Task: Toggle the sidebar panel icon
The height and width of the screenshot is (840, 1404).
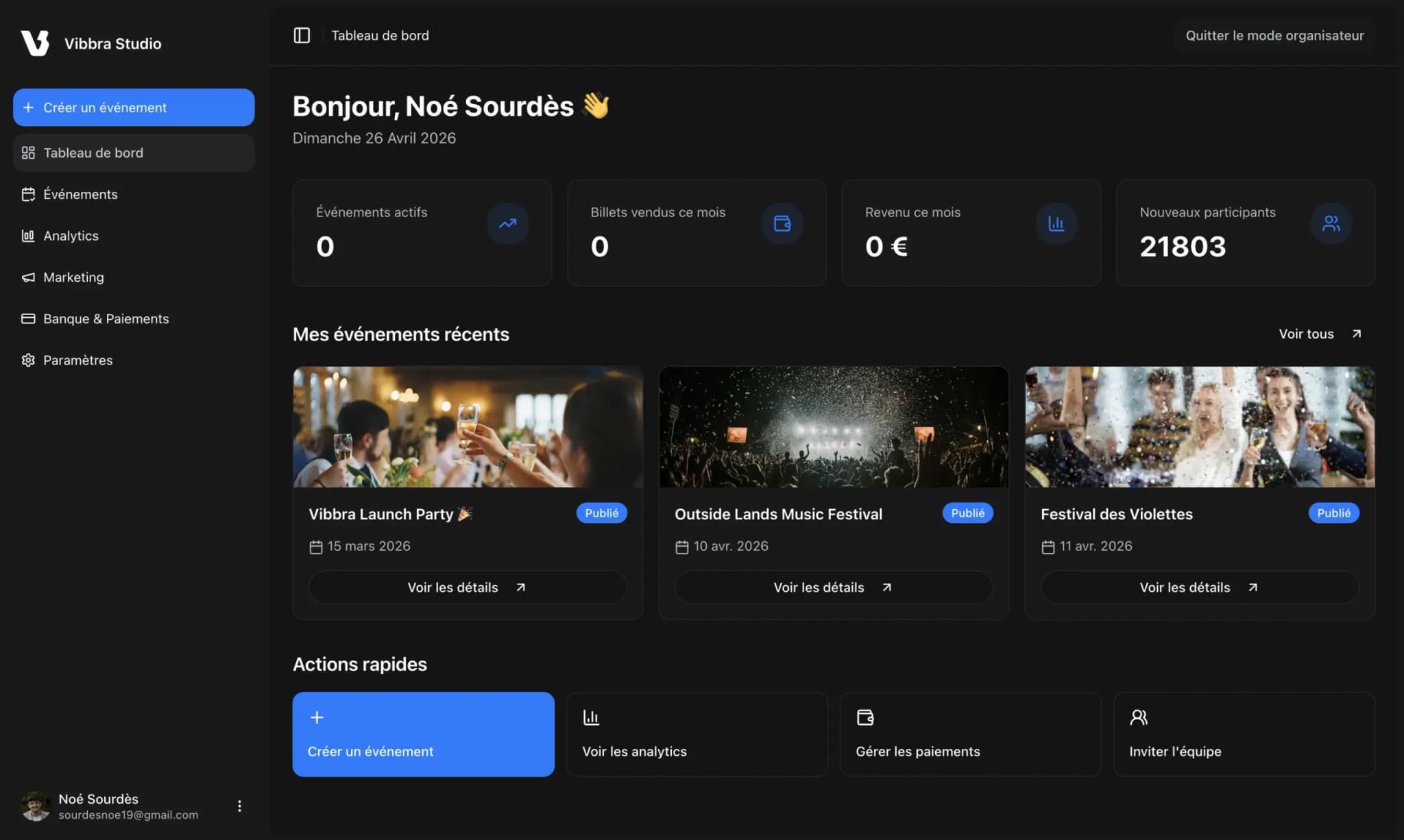Action: [302, 35]
